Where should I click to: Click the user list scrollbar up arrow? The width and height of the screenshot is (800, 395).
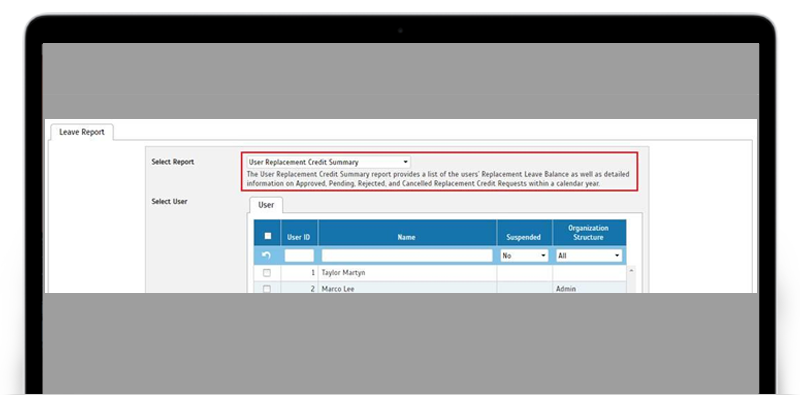tap(631, 270)
